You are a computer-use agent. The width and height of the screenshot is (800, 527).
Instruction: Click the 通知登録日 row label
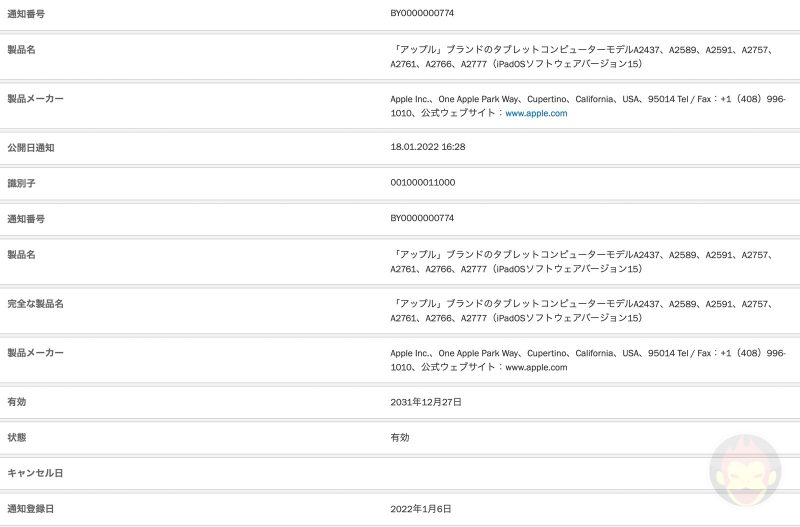coord(31,509)
